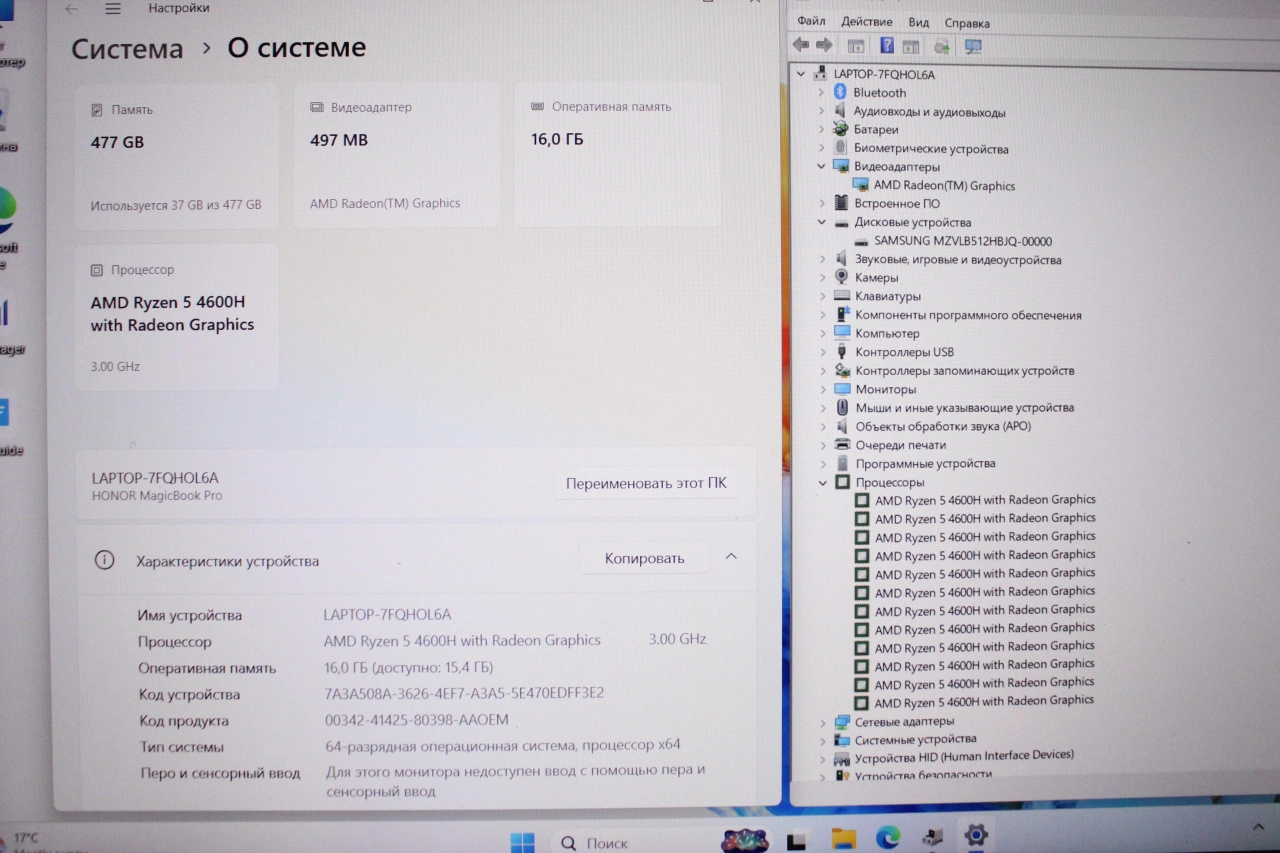Click product code 00342-41425-80398-AAOEM

pos(417,720)
